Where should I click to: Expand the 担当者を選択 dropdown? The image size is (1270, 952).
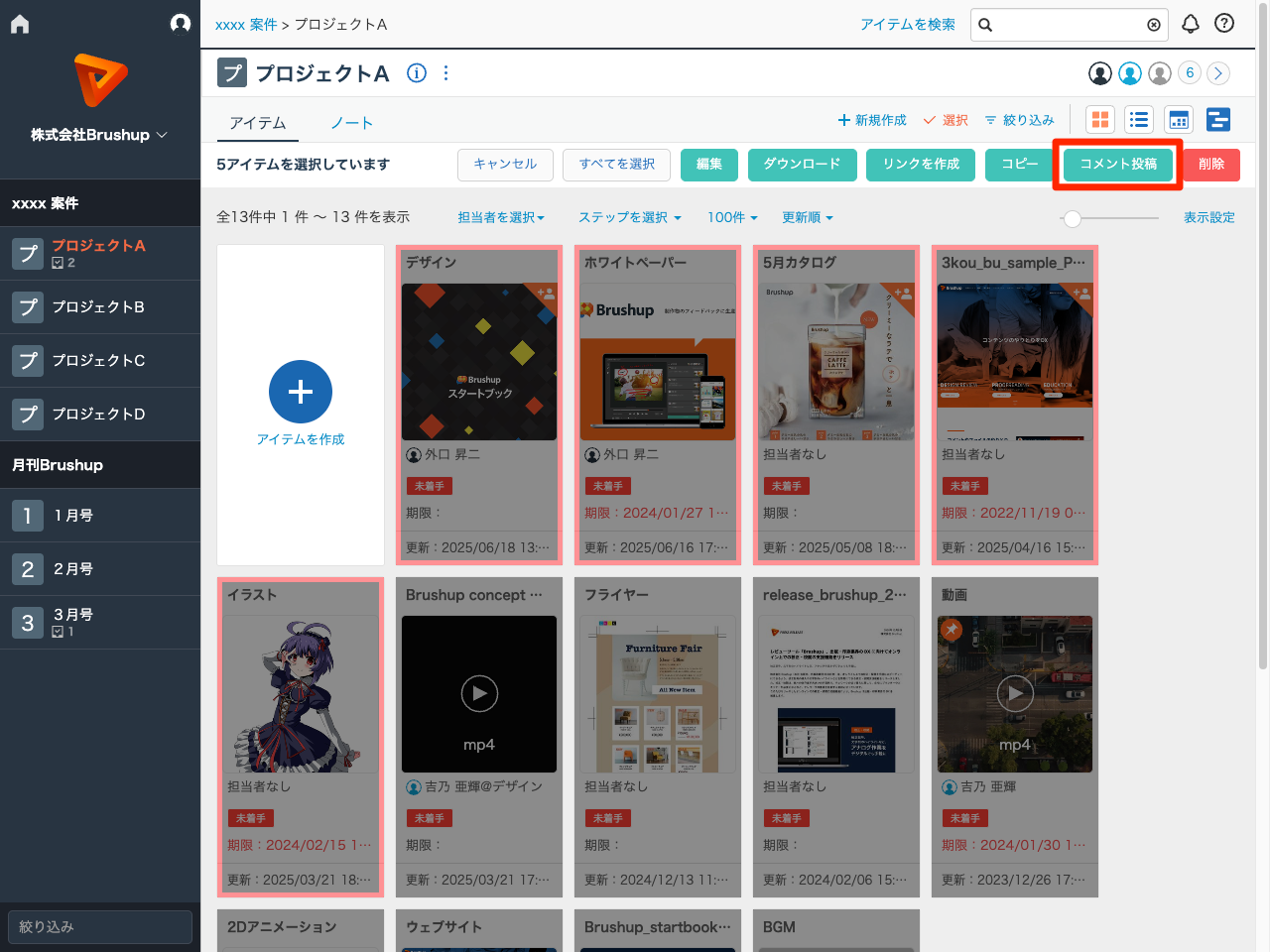coord(501,217)
